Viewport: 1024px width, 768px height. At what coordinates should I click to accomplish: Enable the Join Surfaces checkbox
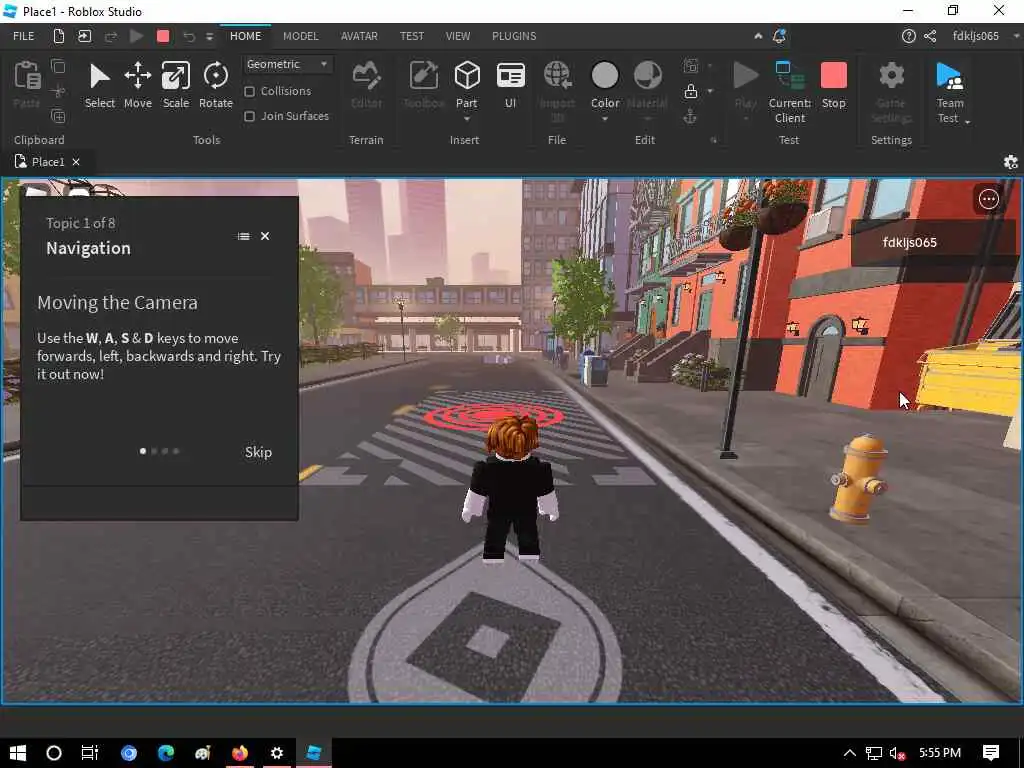coord(249,116)
